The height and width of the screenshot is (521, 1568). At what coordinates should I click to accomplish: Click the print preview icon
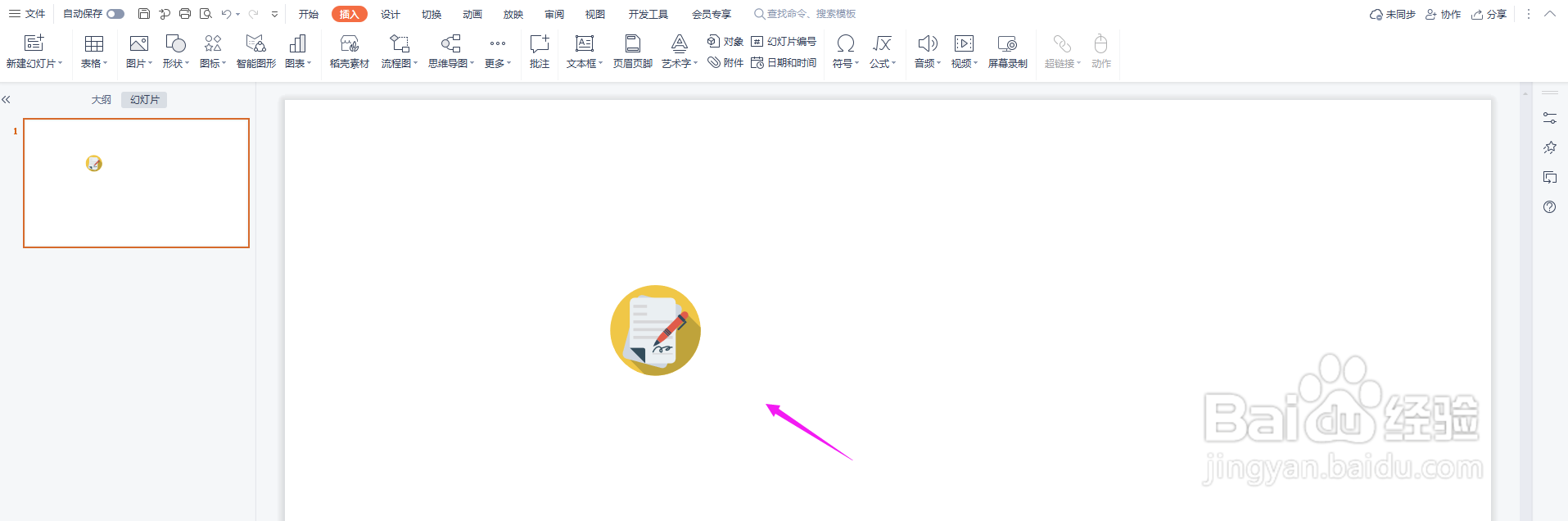(x=206, y=14)
